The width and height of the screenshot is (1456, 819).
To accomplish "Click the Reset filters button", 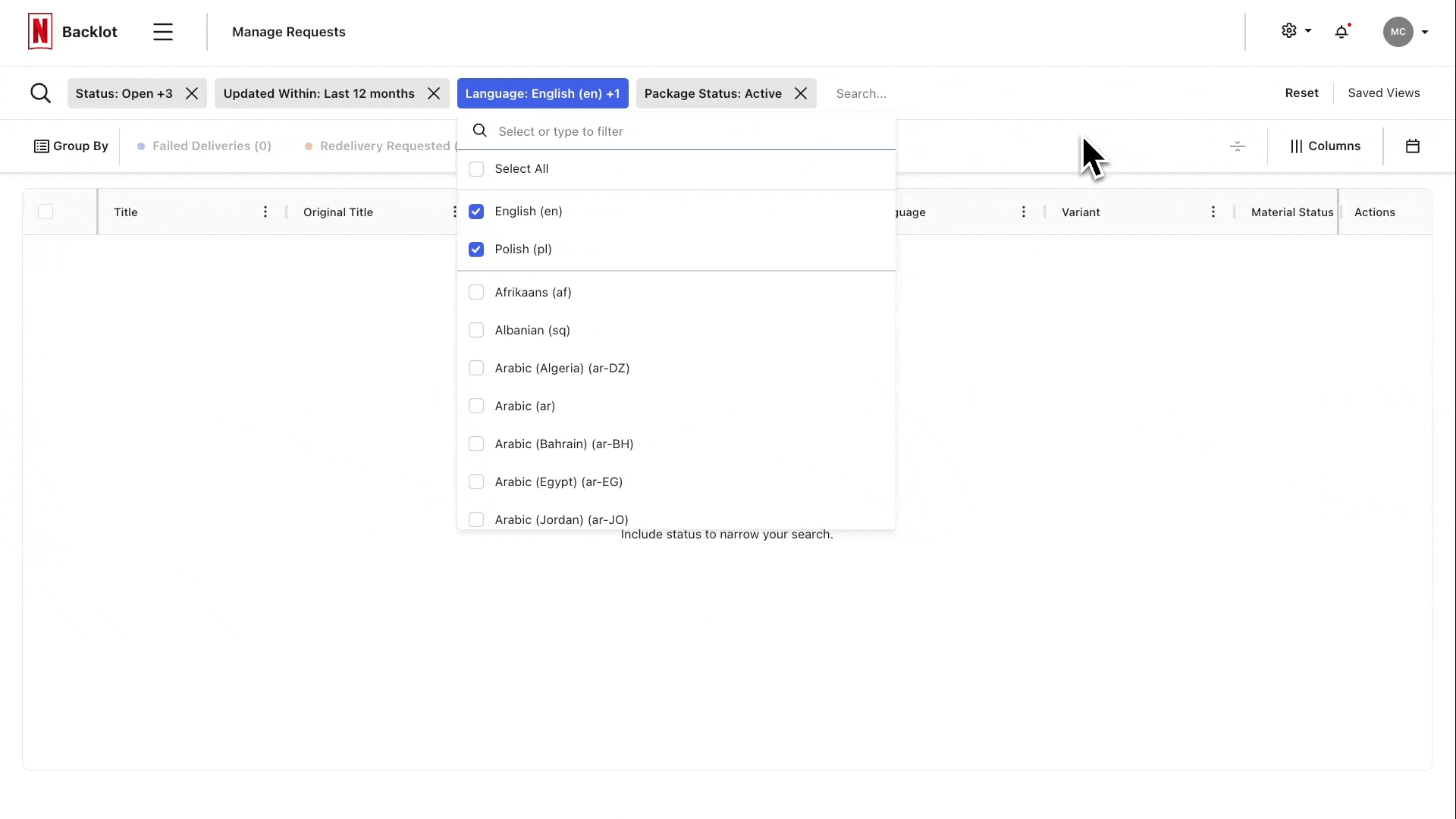I will [1301, 93].
